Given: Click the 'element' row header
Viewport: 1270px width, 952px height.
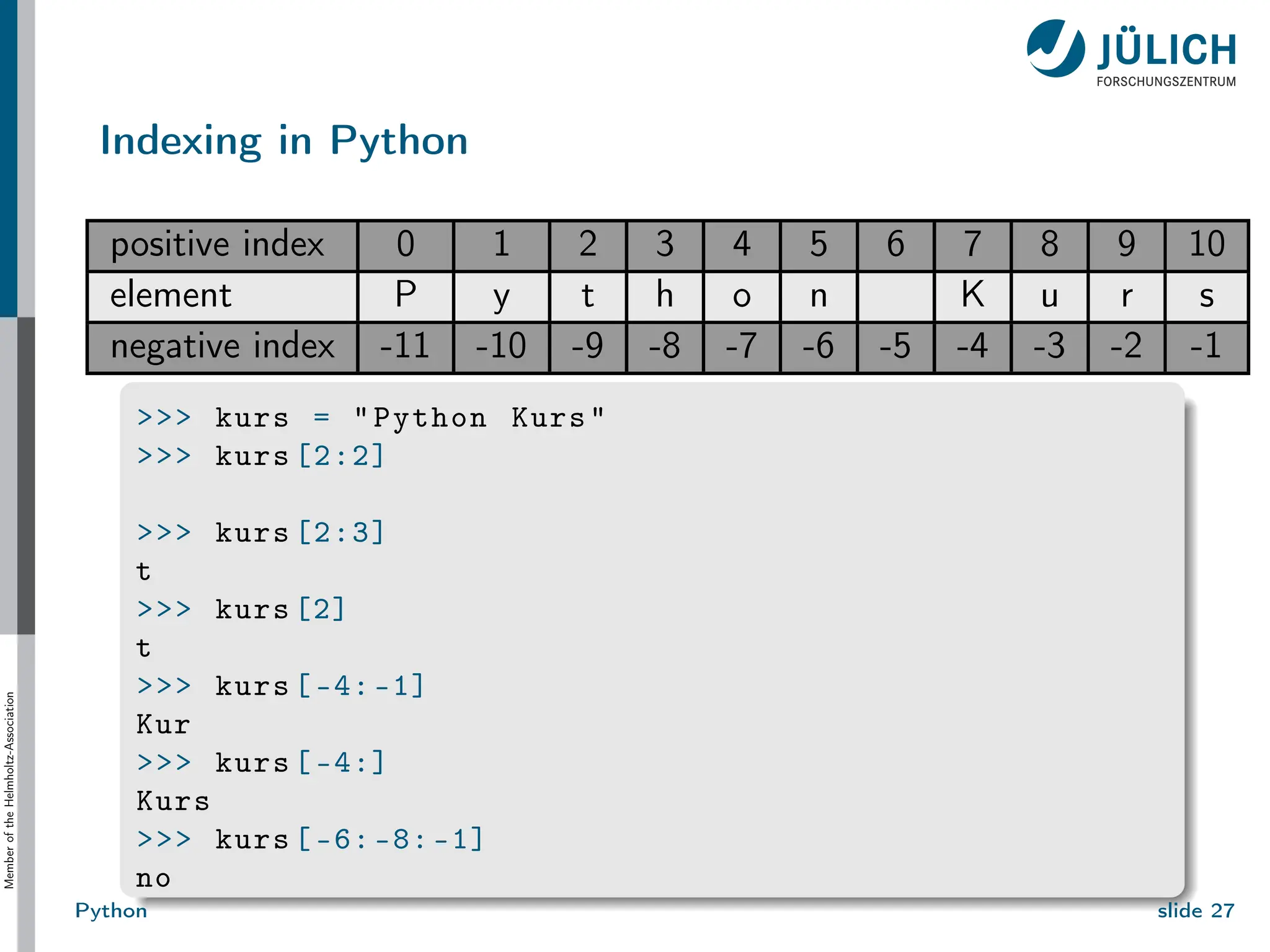Looking at the screenshot, I should click(223, 296).
